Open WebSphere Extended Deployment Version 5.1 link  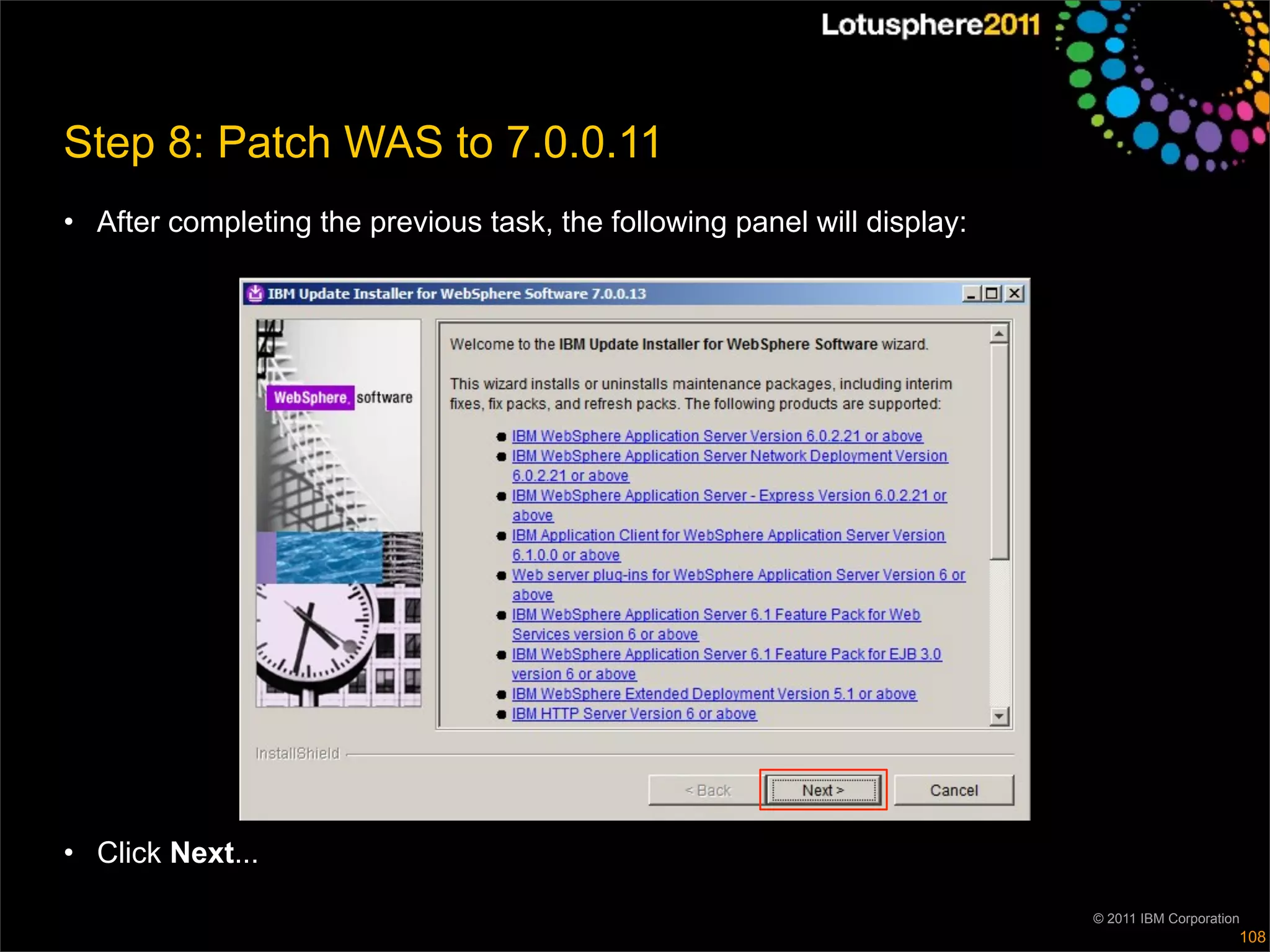[x=714, y=694]
